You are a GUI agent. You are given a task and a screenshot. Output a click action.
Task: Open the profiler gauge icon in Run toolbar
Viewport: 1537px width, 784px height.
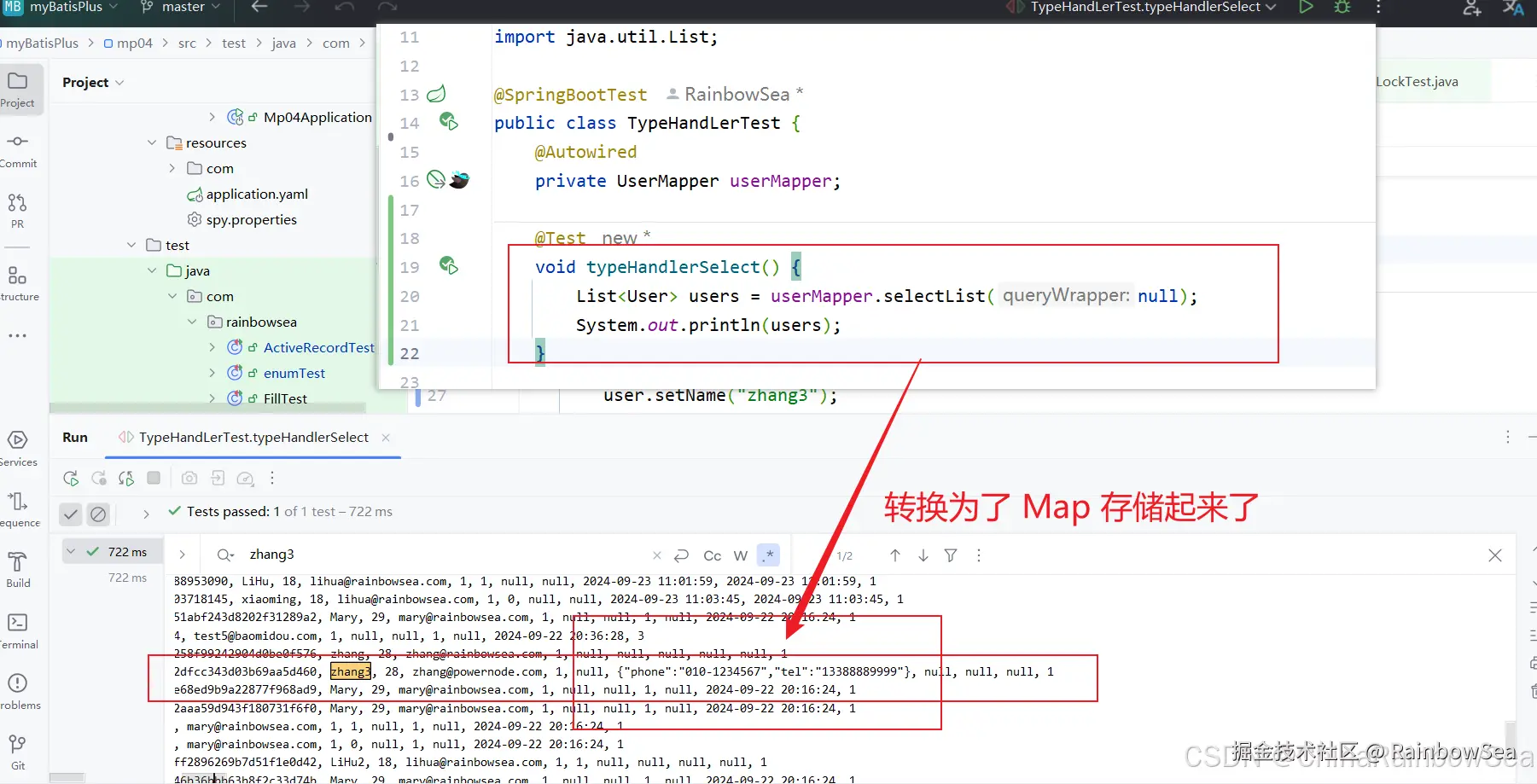click(x=246, y=479)
